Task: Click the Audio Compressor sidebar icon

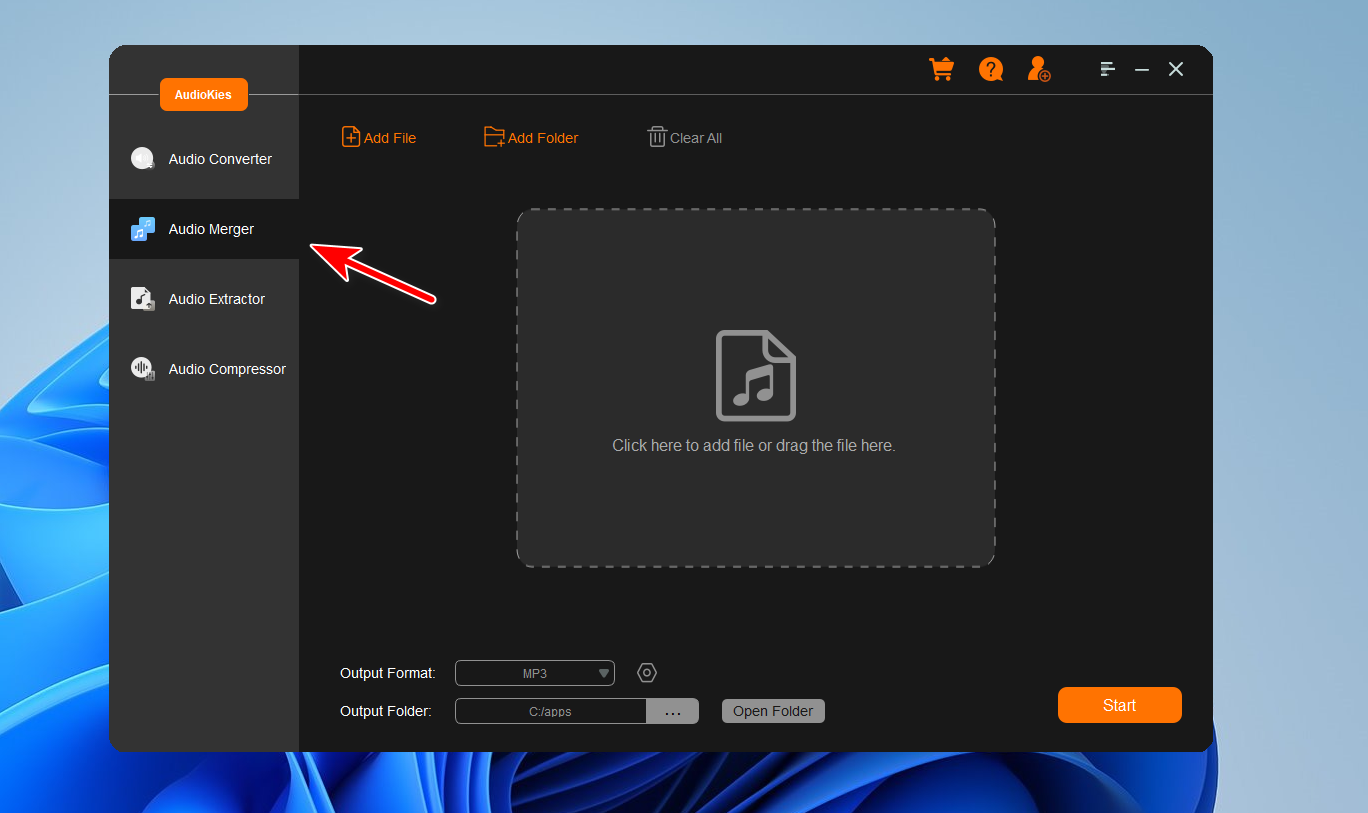Action: coord(143,369)
